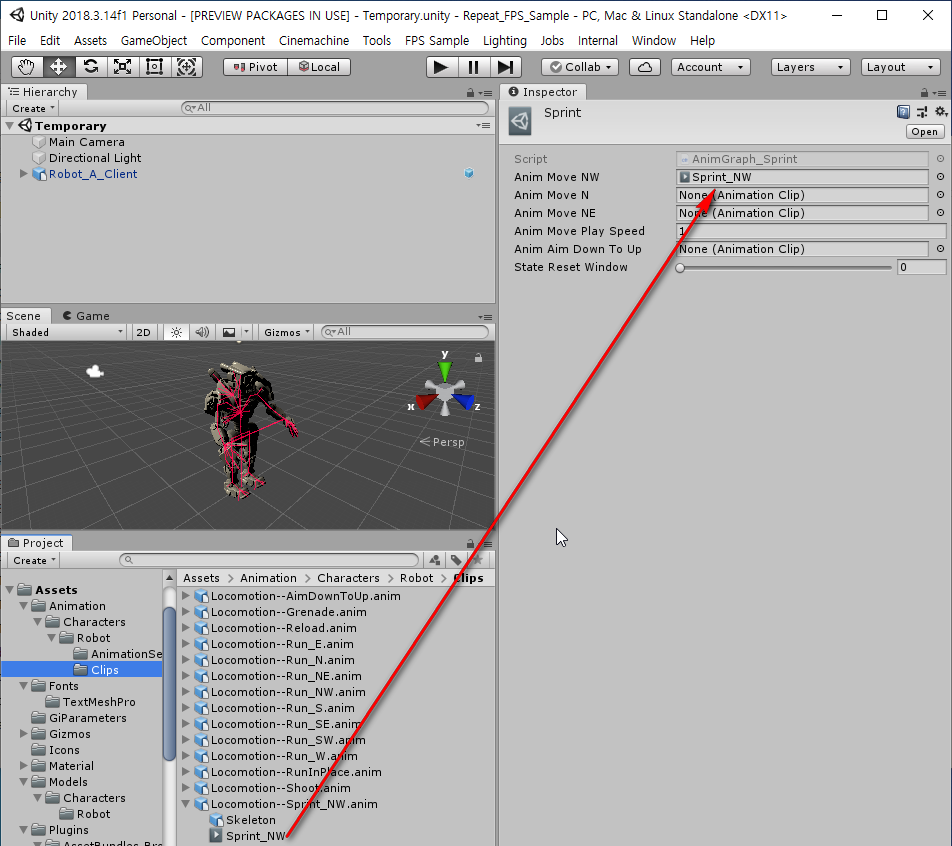
Task: Open the File menu
Action: tap(17, 41)
